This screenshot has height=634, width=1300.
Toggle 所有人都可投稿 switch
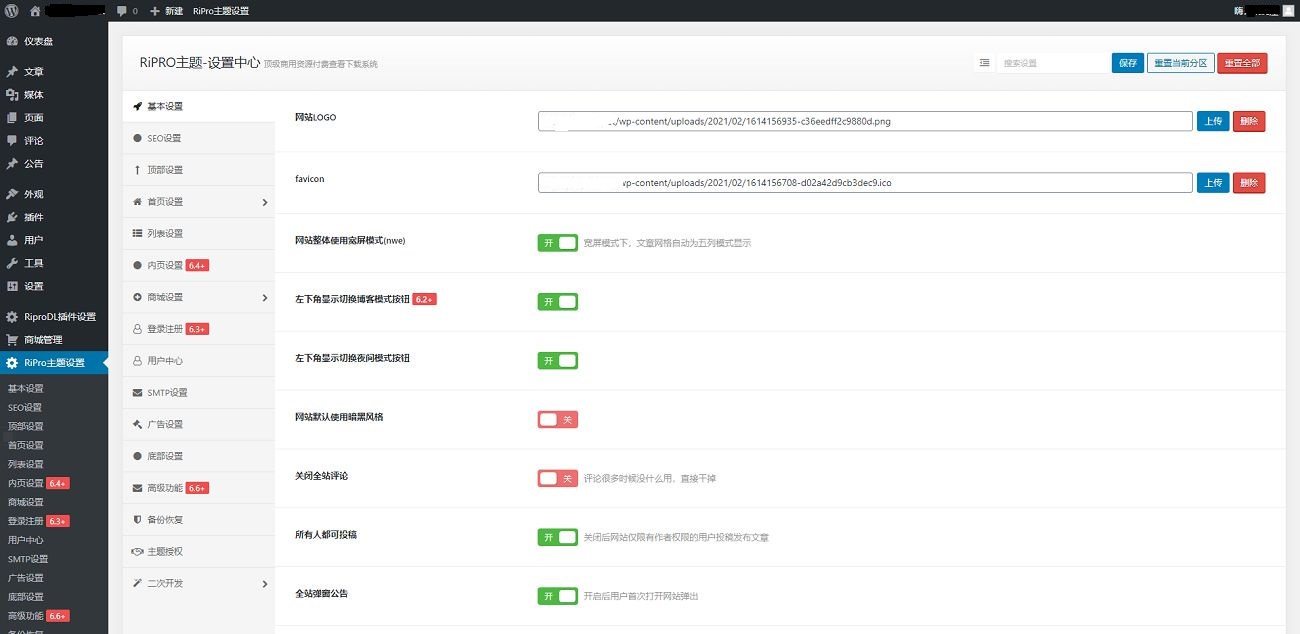pyautogui.click(x=558, y=538)
